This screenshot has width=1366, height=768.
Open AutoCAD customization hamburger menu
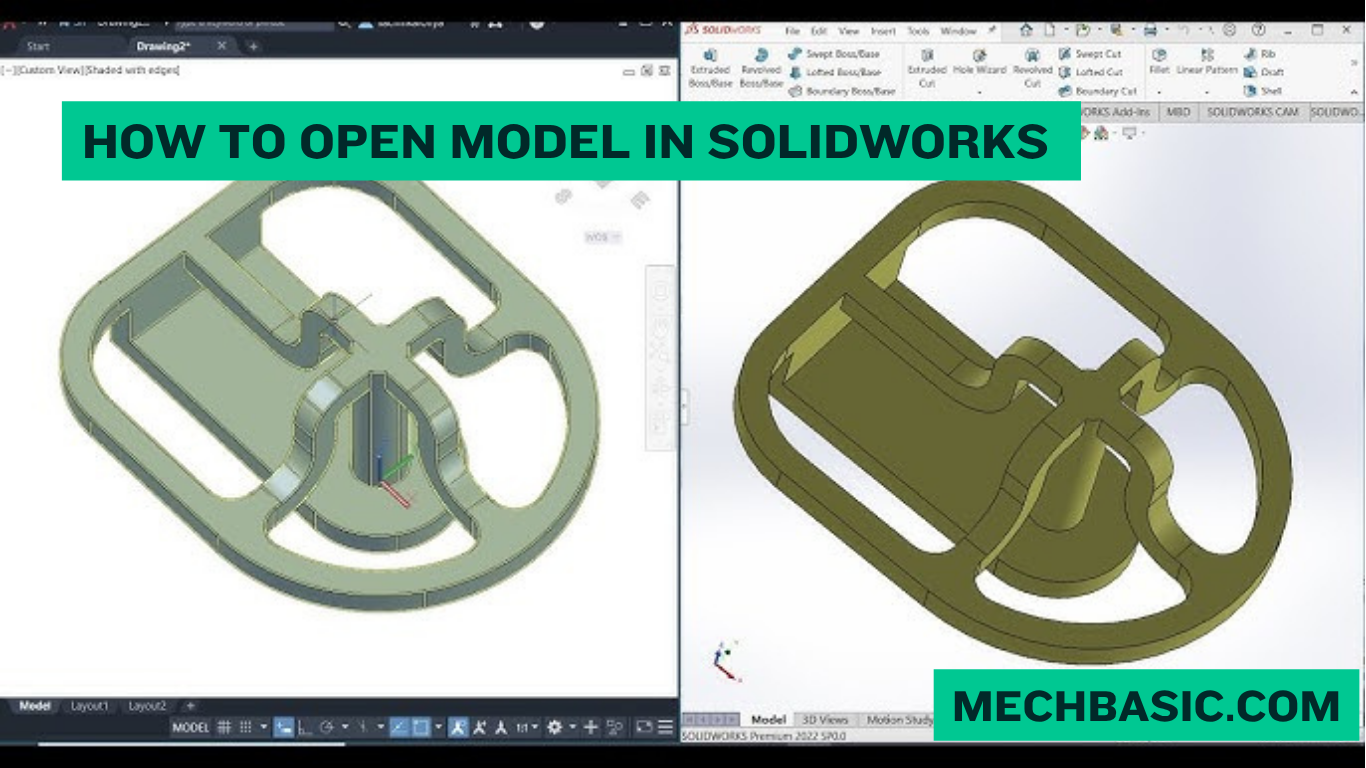click(665, 727)
